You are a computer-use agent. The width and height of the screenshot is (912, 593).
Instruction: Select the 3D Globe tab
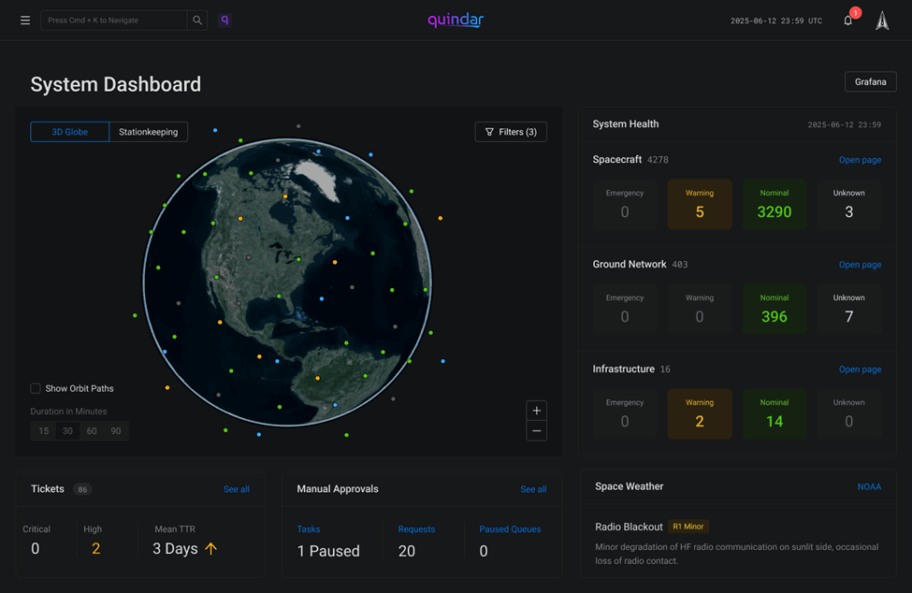point(69,131)
